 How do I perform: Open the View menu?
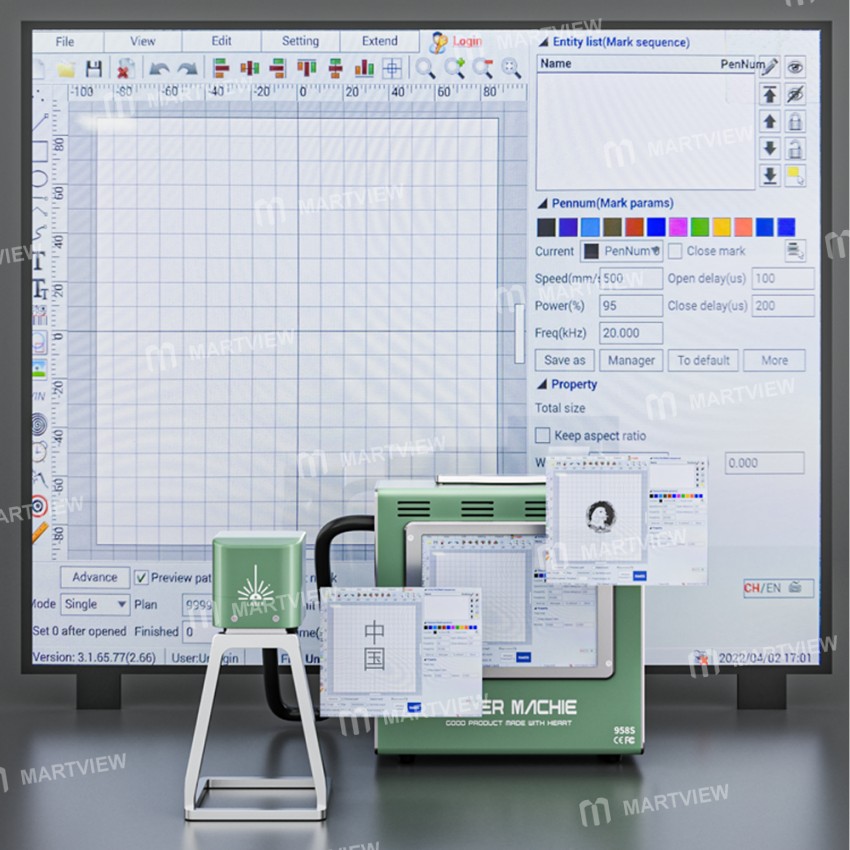tap(143, 41)
